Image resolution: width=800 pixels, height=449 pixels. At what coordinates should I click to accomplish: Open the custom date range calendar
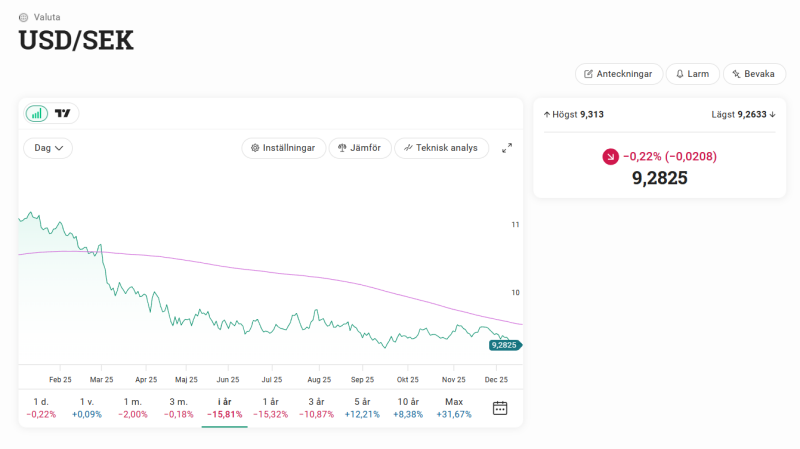click(x=500, y=408)
